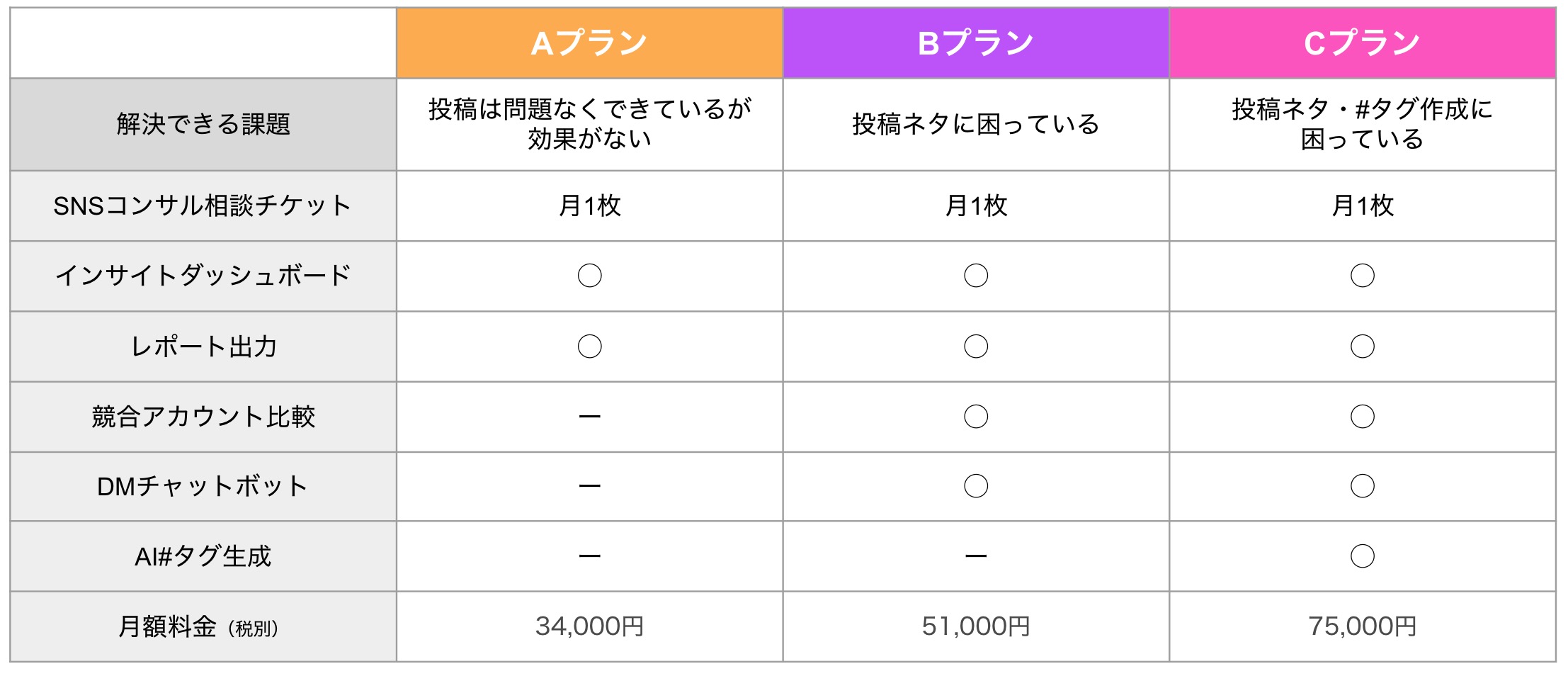The height and width of the screenshot is (676, 1568).
Task: Click the 月1枚 cell under Cプラン
Action: [x=1363, y=205]
